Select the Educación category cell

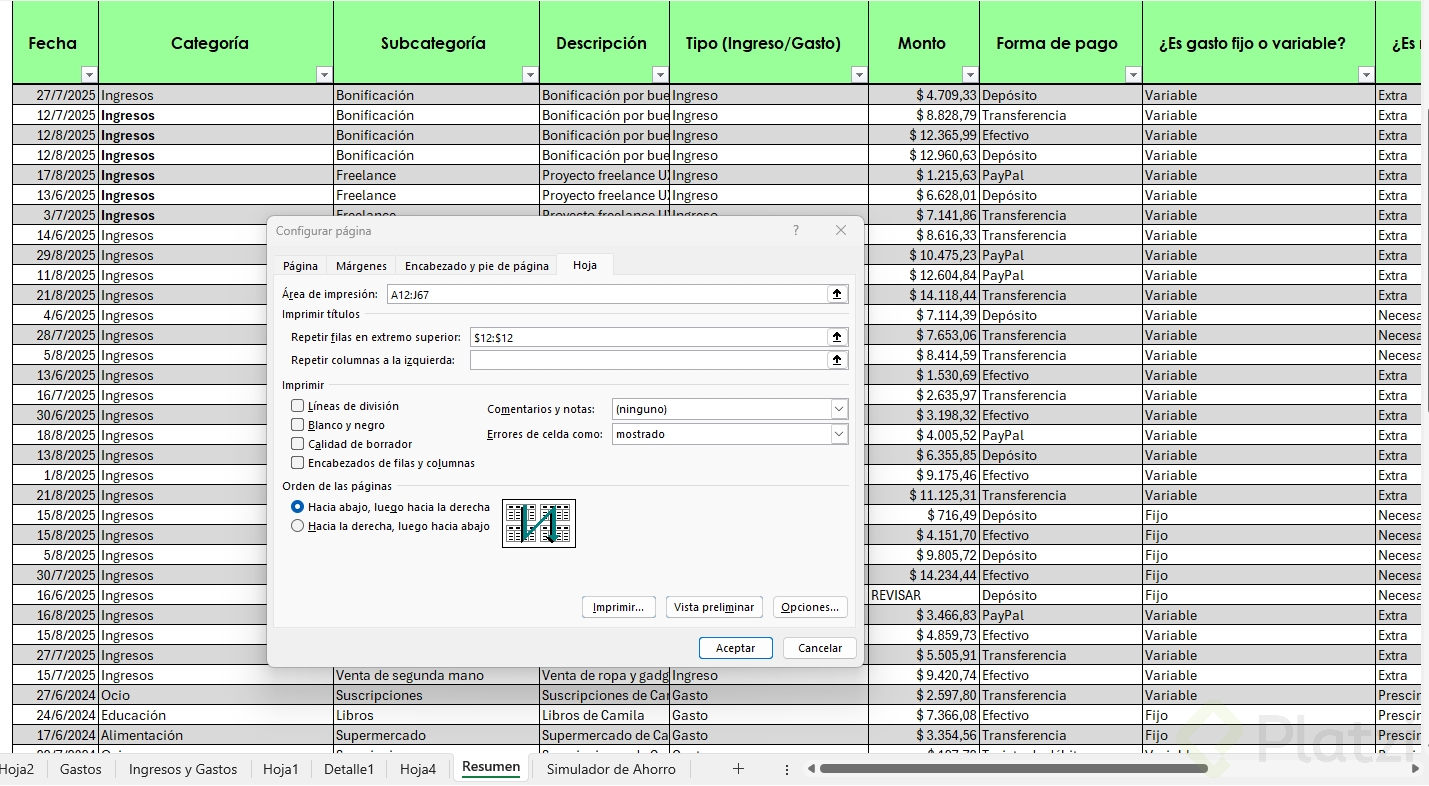216,715
